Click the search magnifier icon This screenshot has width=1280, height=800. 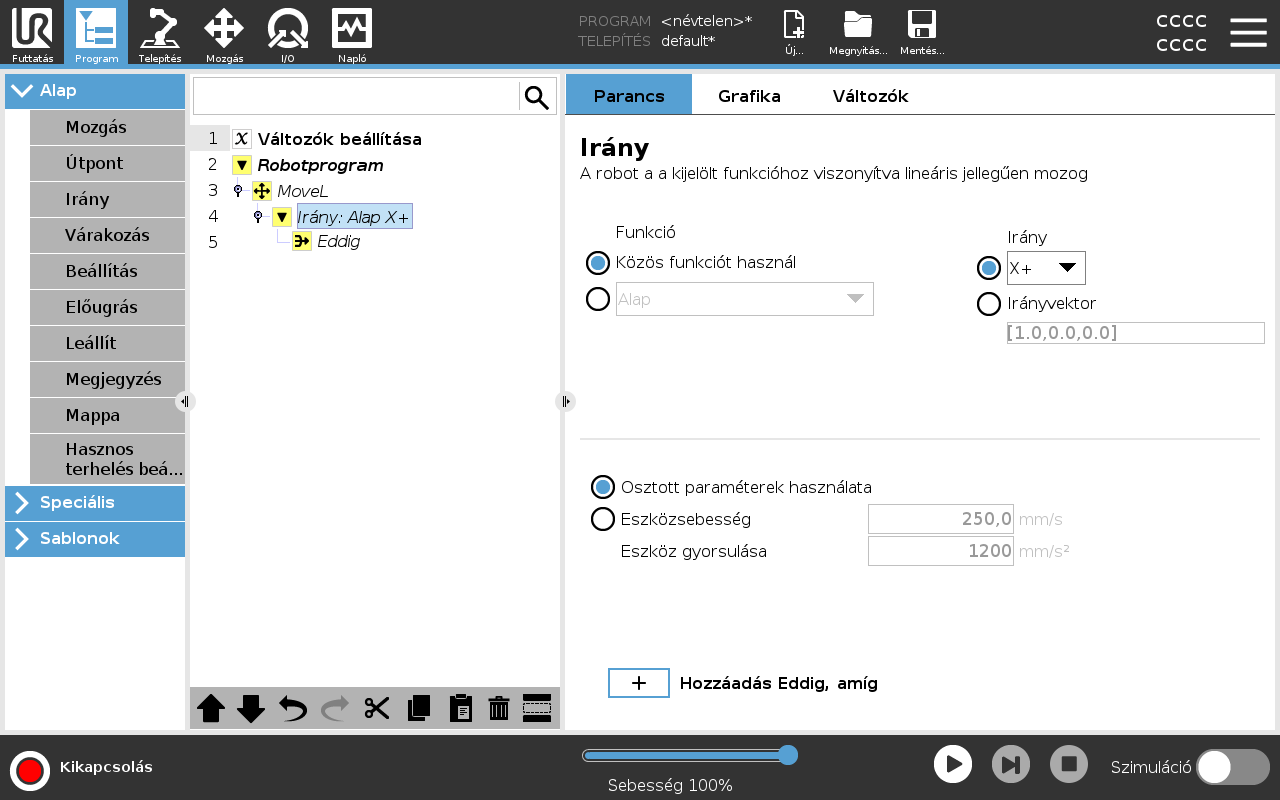[537, 97]
